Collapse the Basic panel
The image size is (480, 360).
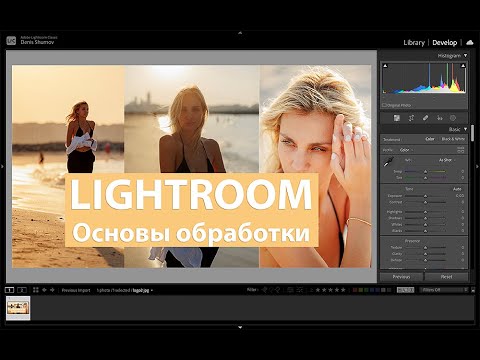click(x=466, y=129)
